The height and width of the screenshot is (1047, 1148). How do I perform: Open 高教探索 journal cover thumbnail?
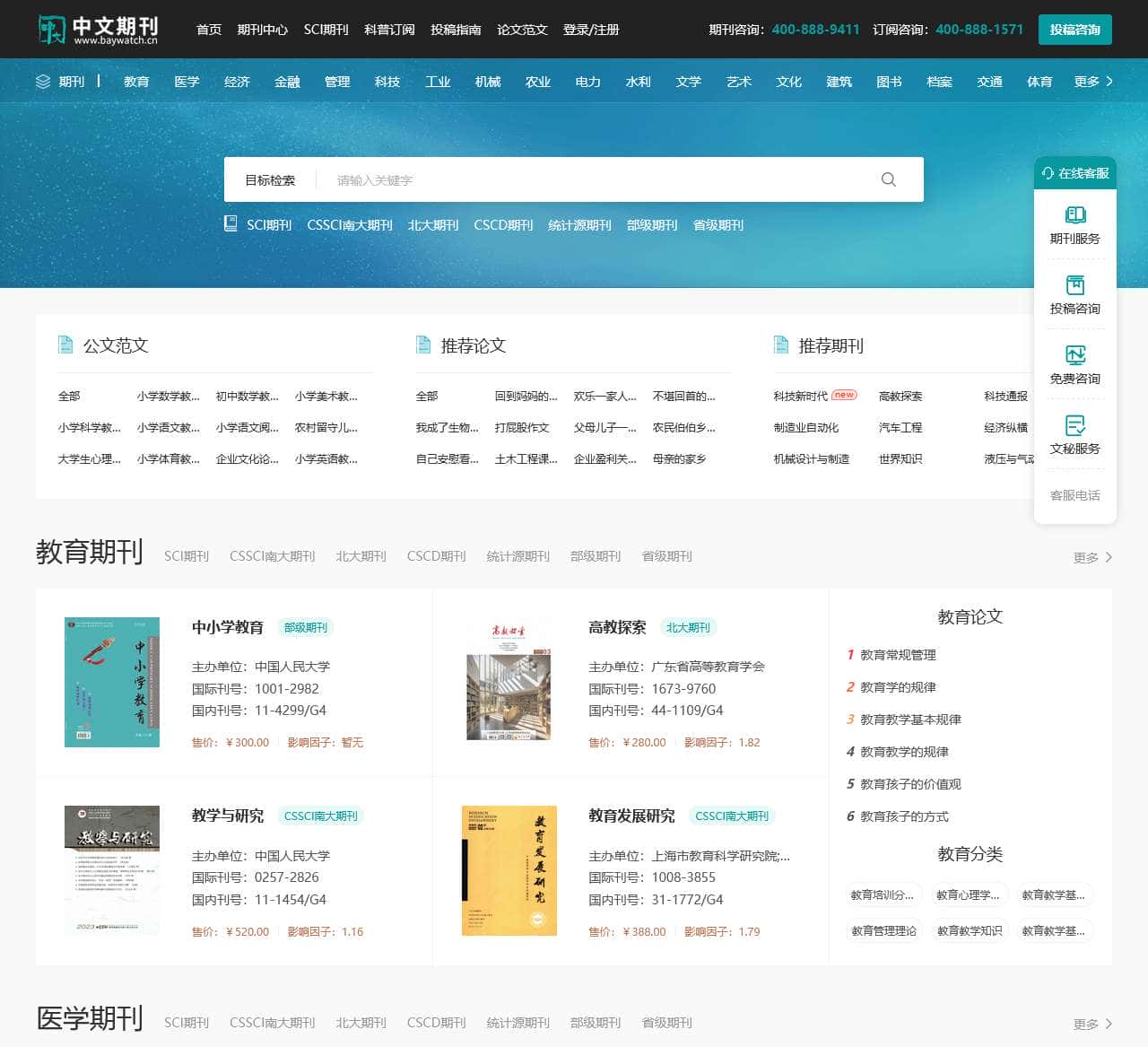509,682
